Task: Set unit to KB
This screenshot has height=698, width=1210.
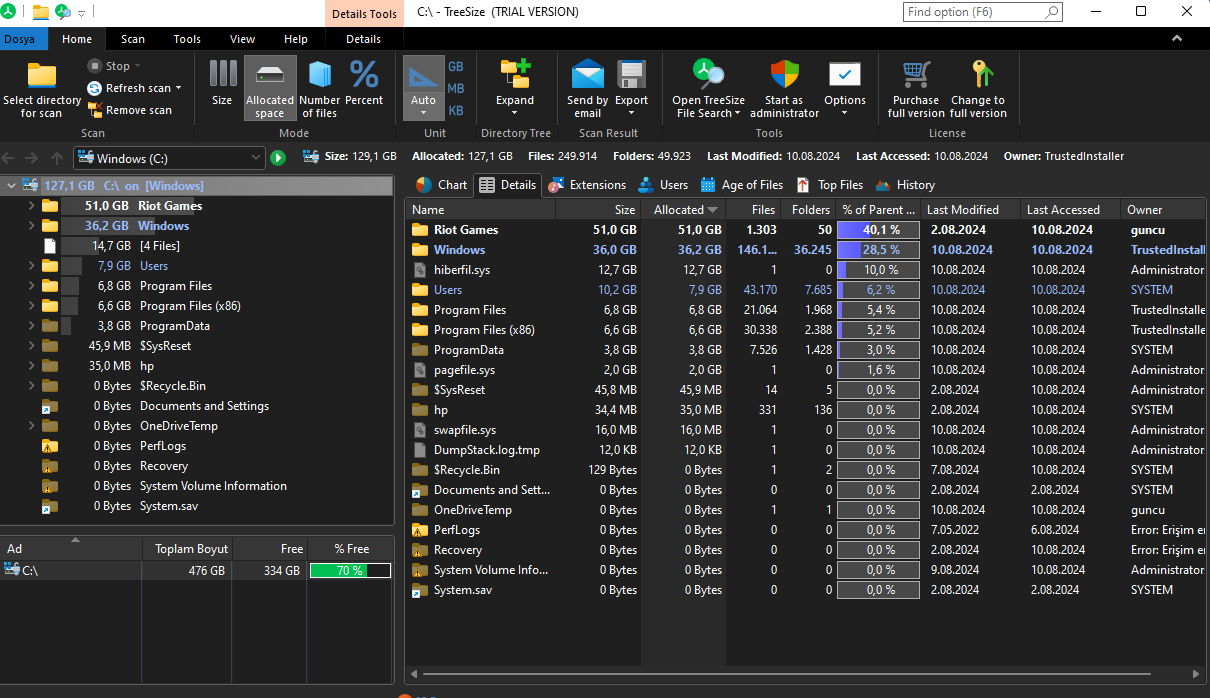Action: tap(456, 110)
